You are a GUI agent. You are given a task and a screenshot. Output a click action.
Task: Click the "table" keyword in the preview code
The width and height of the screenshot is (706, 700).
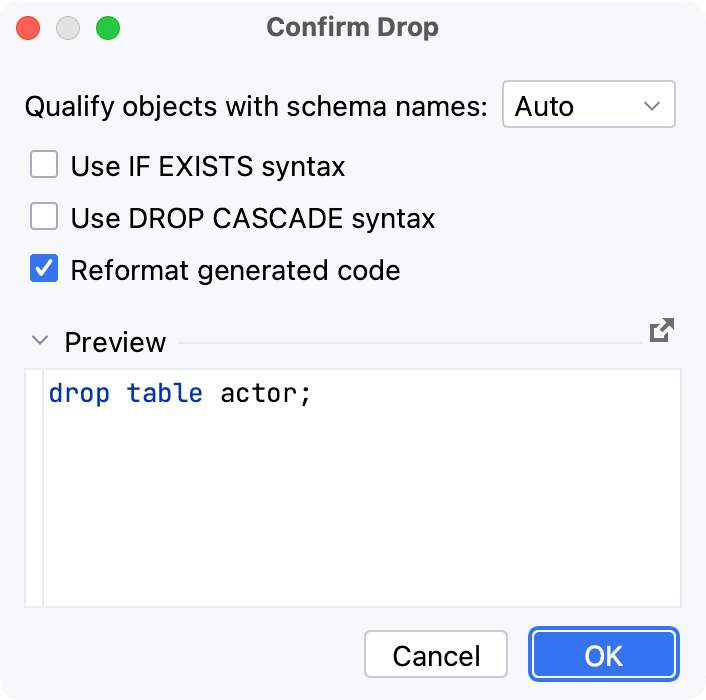[165, 394]
